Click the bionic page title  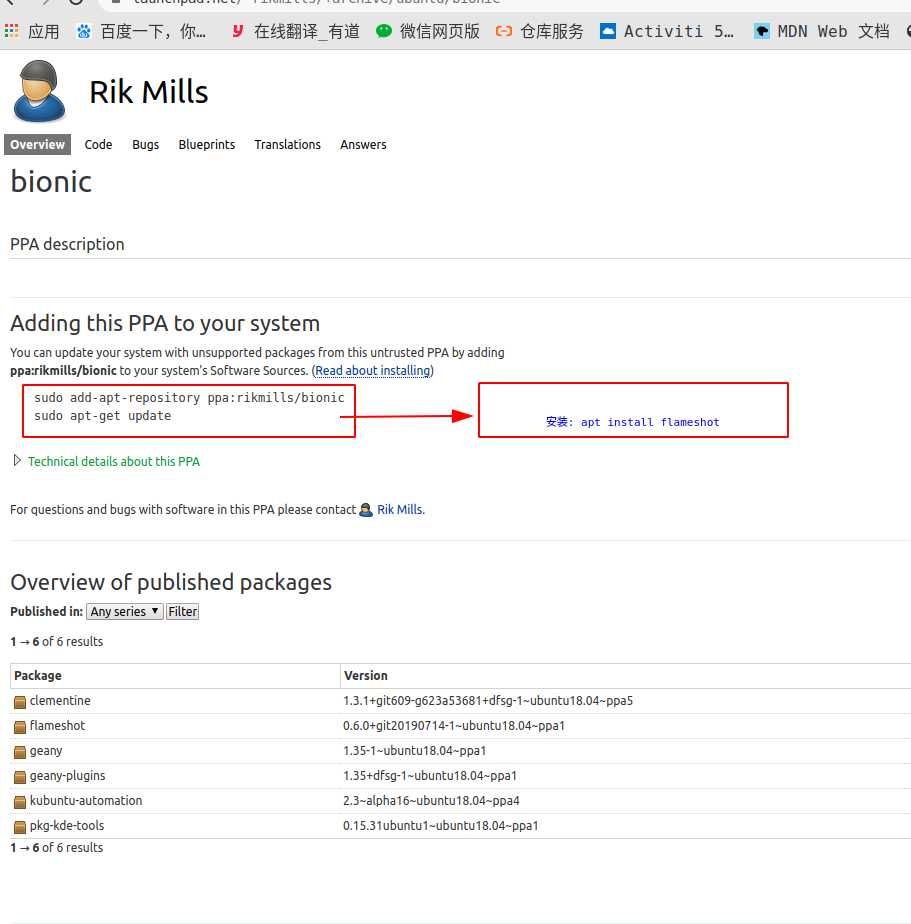coord(51,182)
